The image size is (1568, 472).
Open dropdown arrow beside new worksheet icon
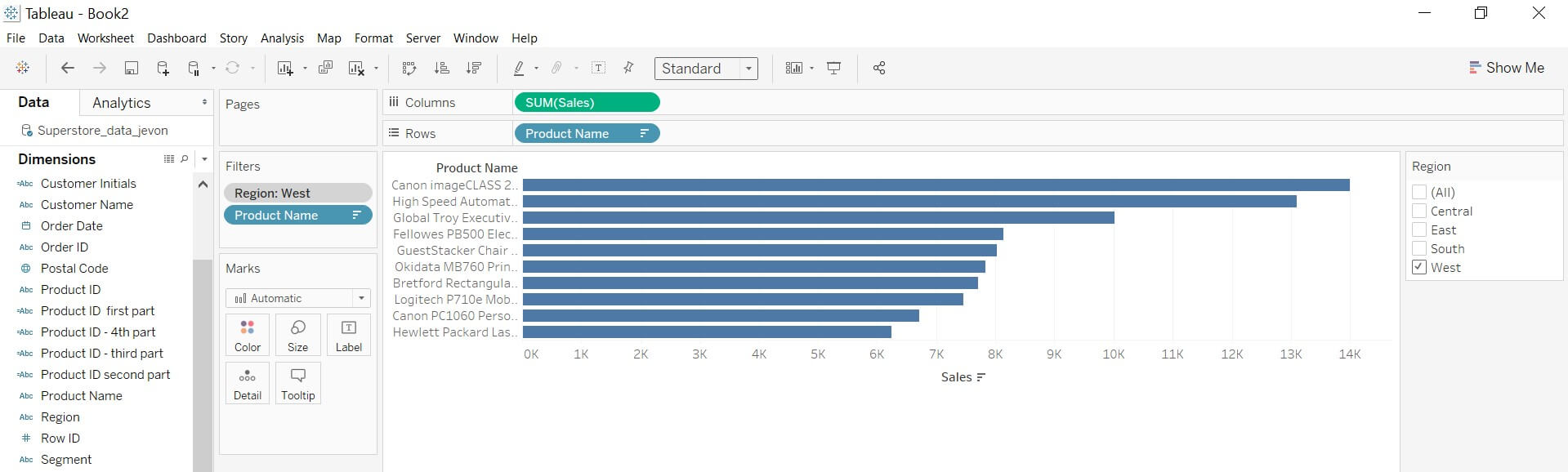coord(305,69)
